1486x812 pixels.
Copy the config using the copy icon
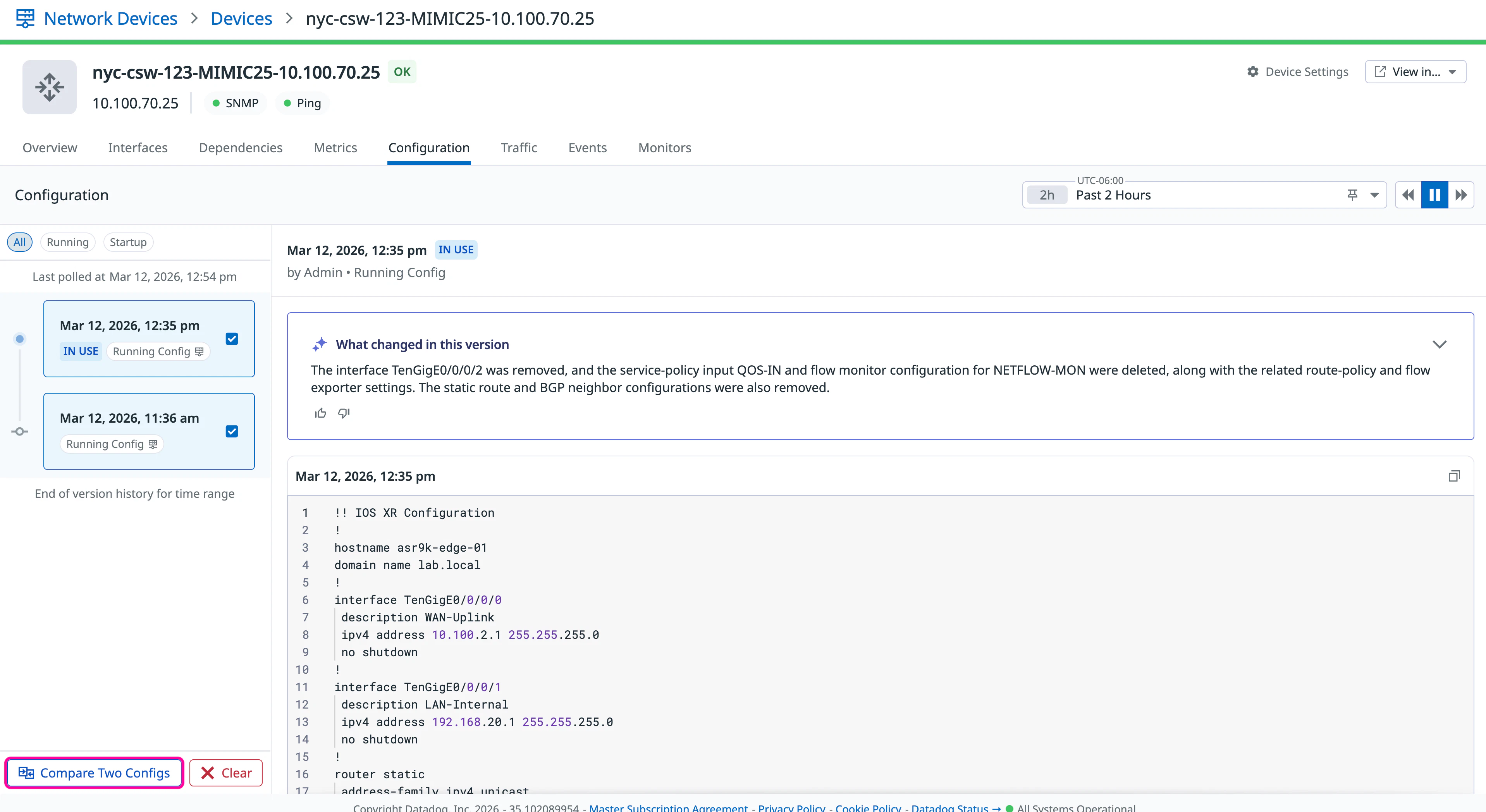click(x=1454, y=476)
